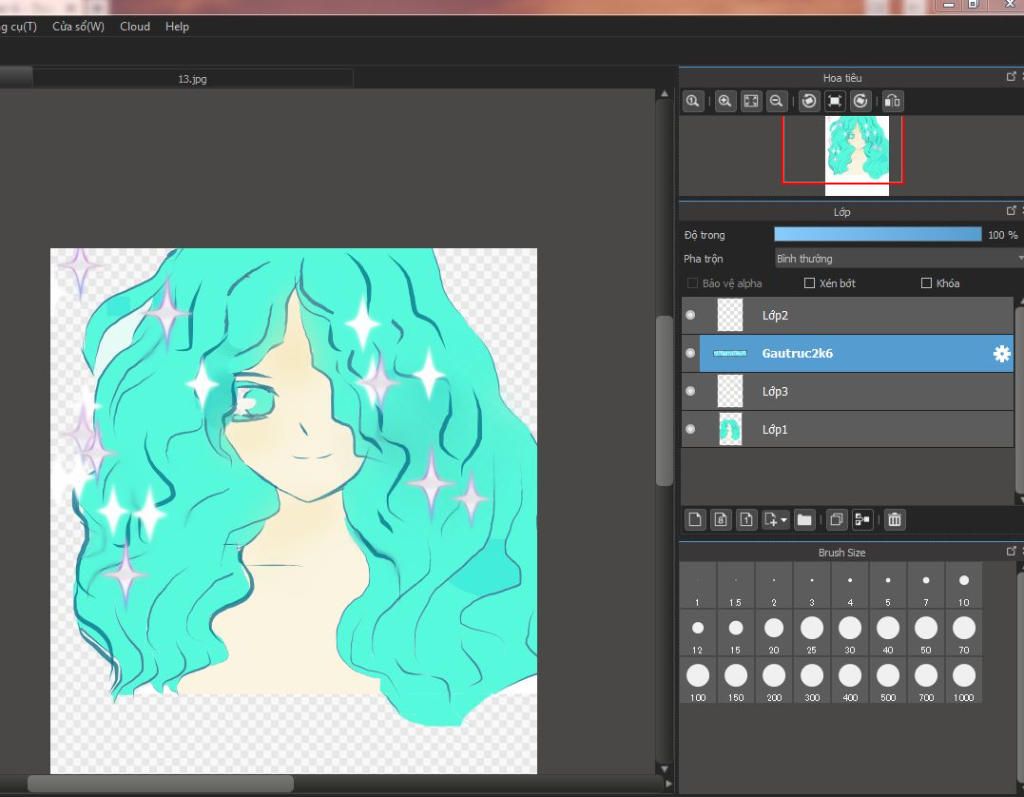Click the Lớp2 layer thumbnail
Viewport: 1024px width, 797px height.
pos(730,315)
